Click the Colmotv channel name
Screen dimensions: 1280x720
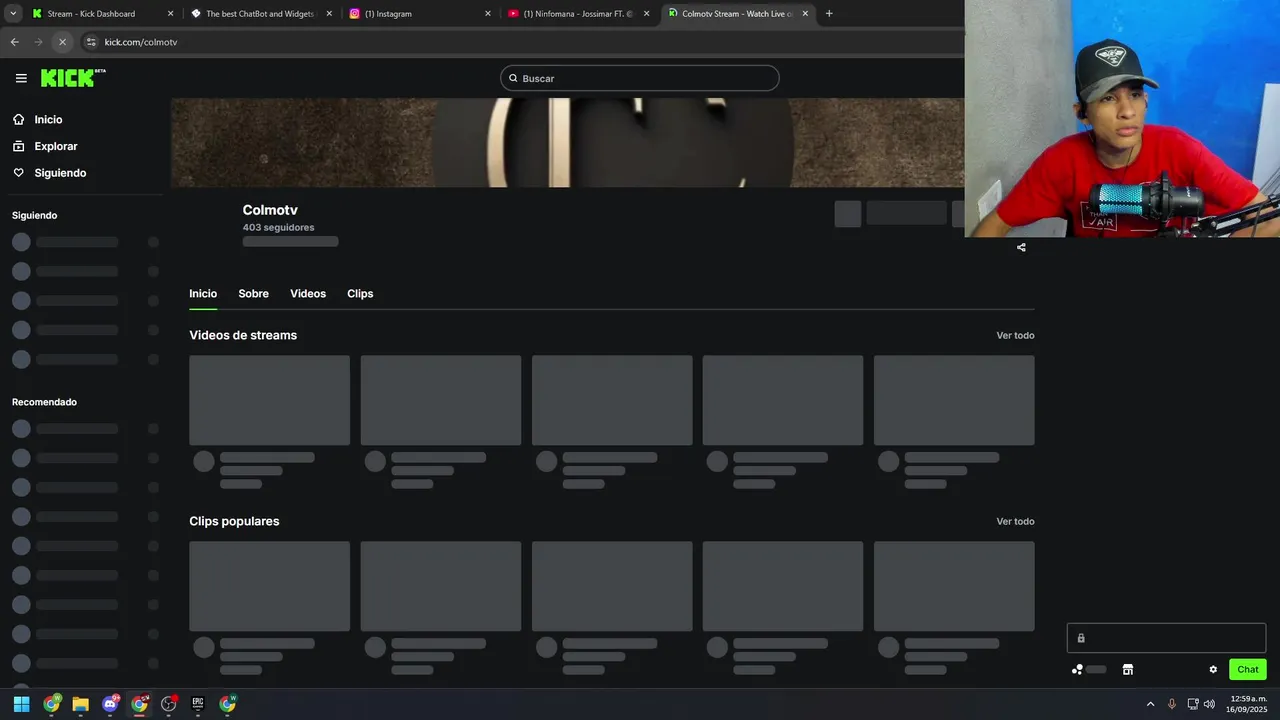[x=270, y=210]
